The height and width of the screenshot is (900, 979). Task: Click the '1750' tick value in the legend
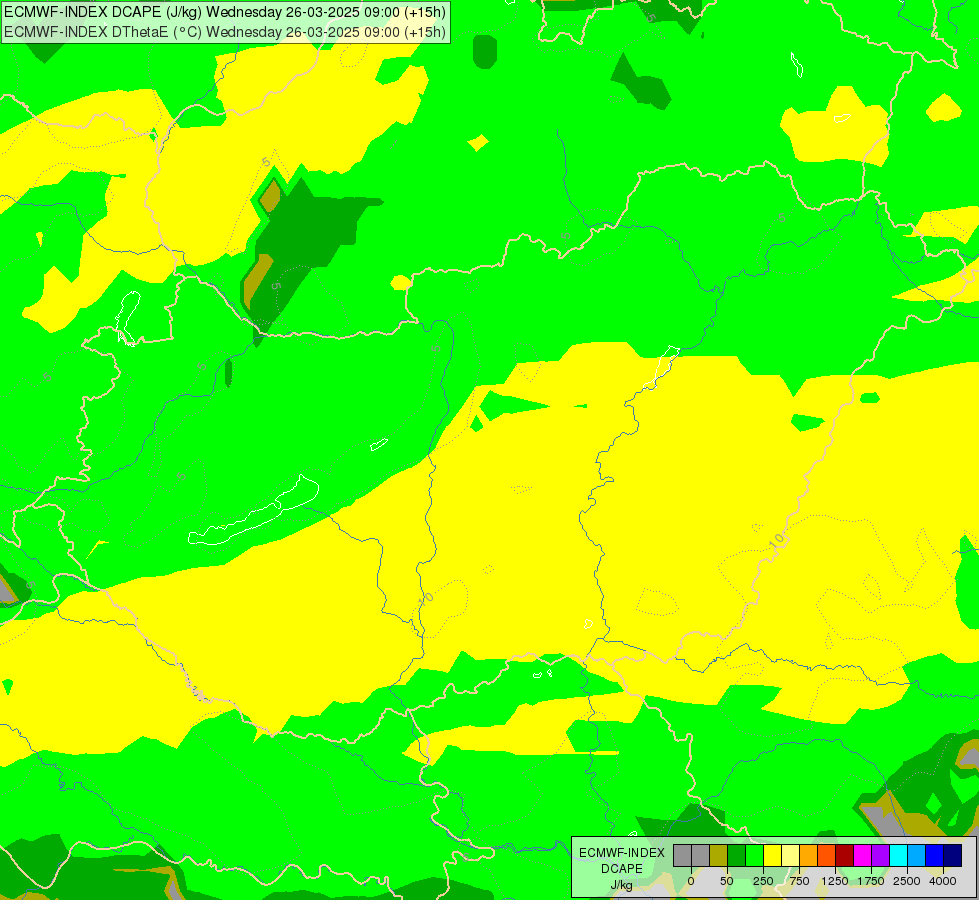[x=871, y=881]
